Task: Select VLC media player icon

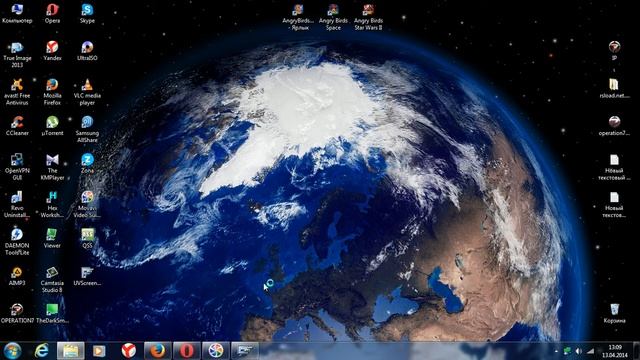Action: [x=87, y=92]
